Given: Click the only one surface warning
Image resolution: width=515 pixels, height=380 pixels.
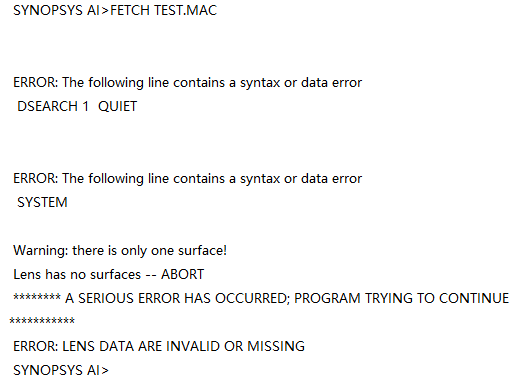Looking at the screenshot, I should point(120,250).
